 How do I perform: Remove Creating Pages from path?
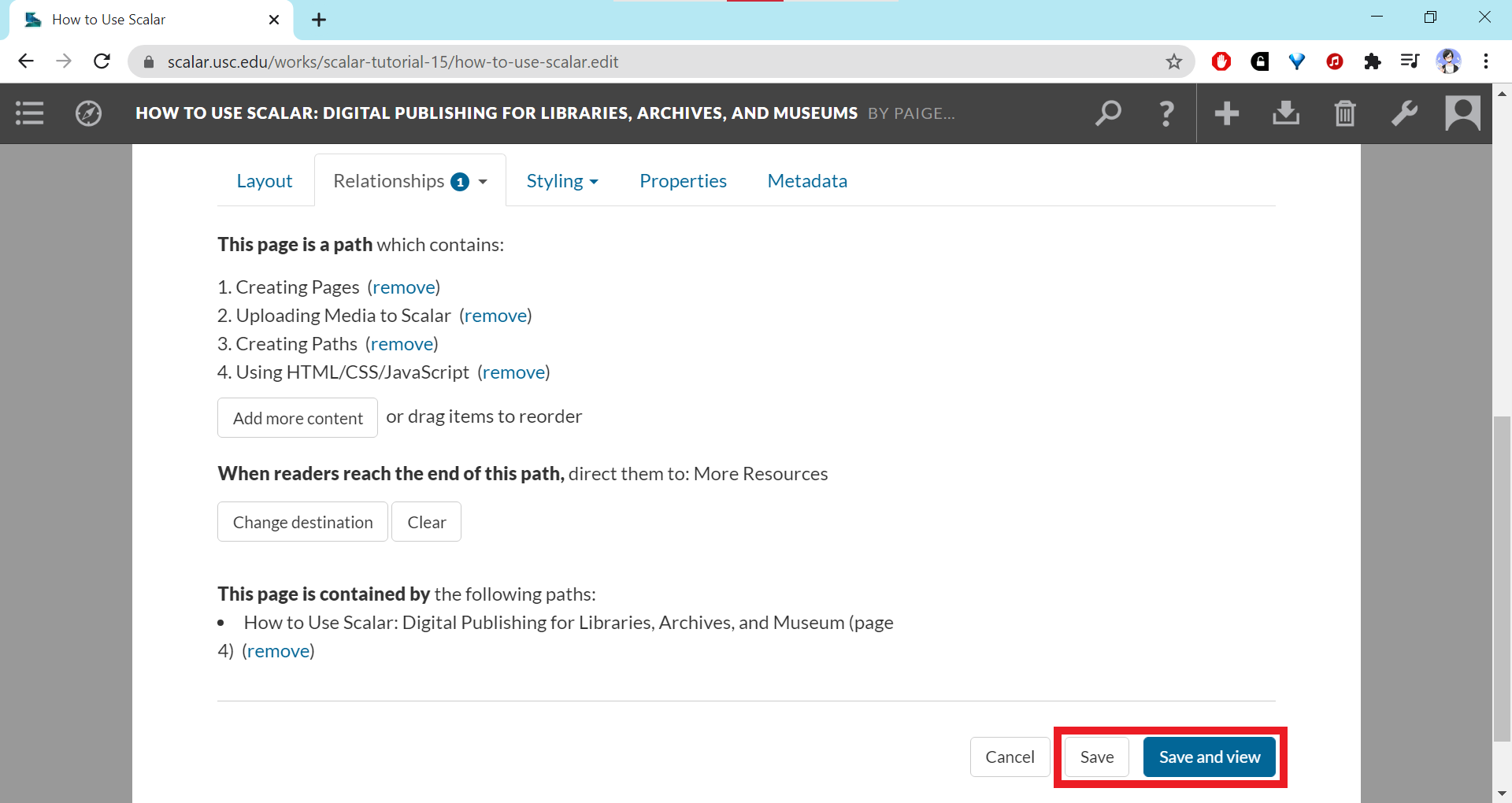click(x=404, y=287)
